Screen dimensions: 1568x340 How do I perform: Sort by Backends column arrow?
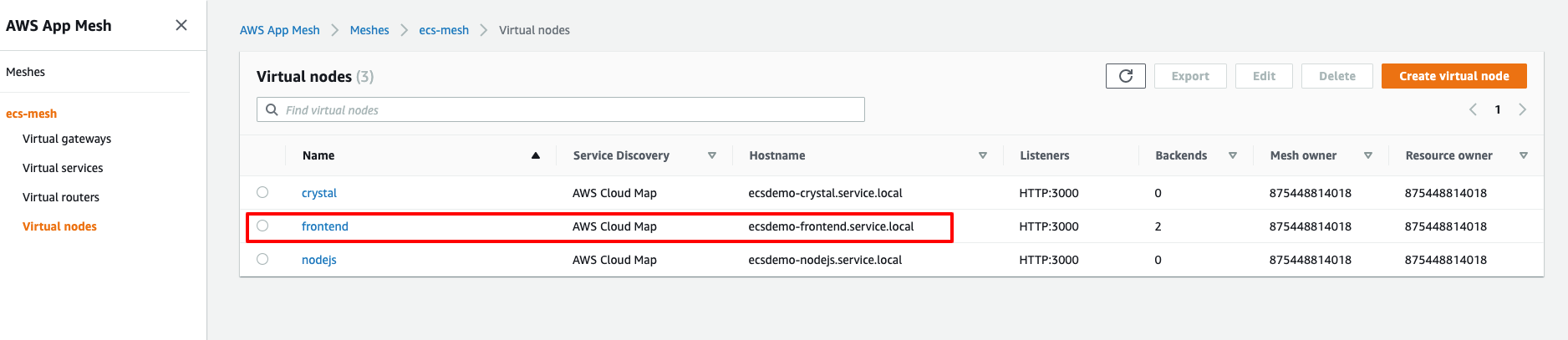[x=1233, y=155]
